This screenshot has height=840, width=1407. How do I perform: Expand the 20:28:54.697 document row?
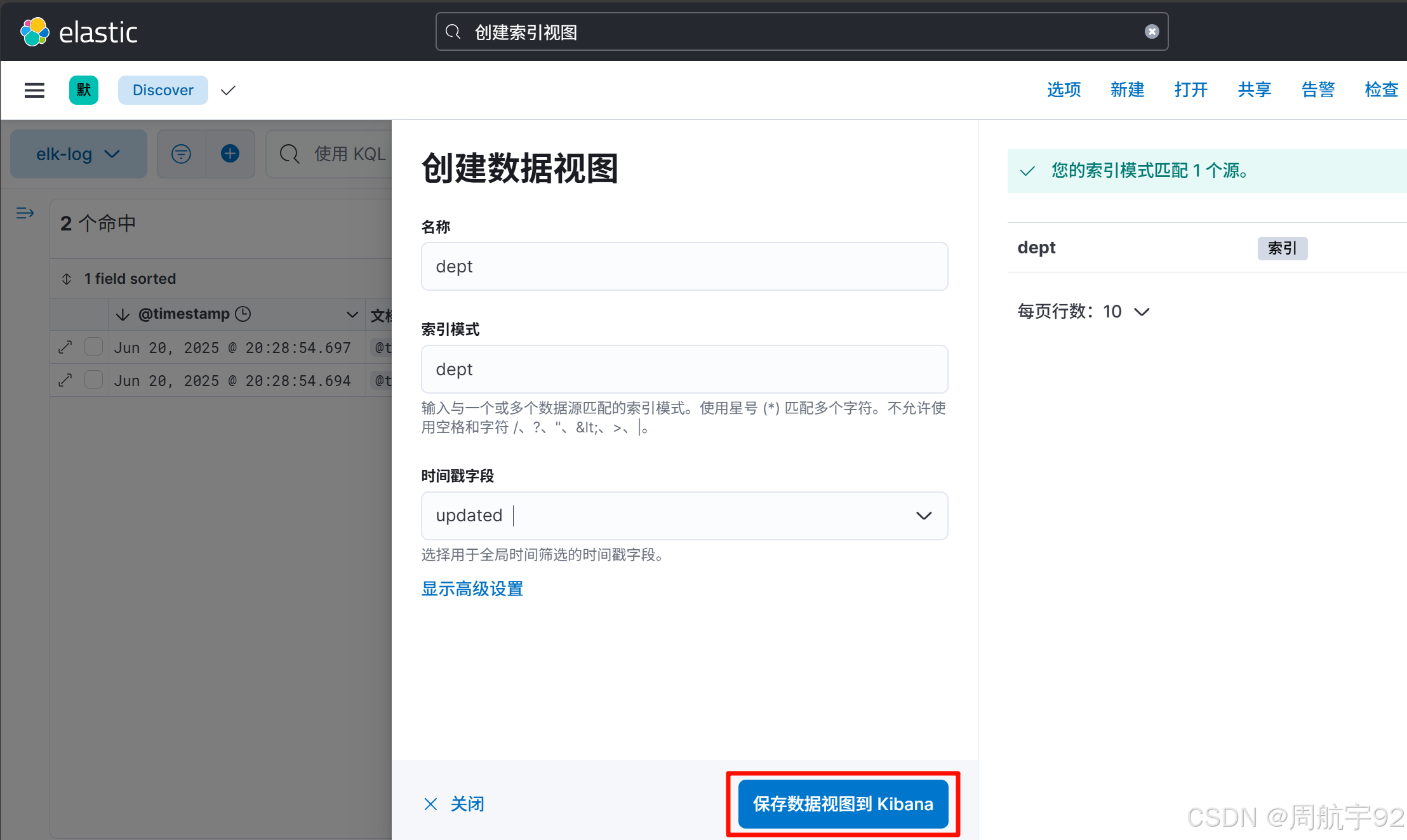click(65, 347)
